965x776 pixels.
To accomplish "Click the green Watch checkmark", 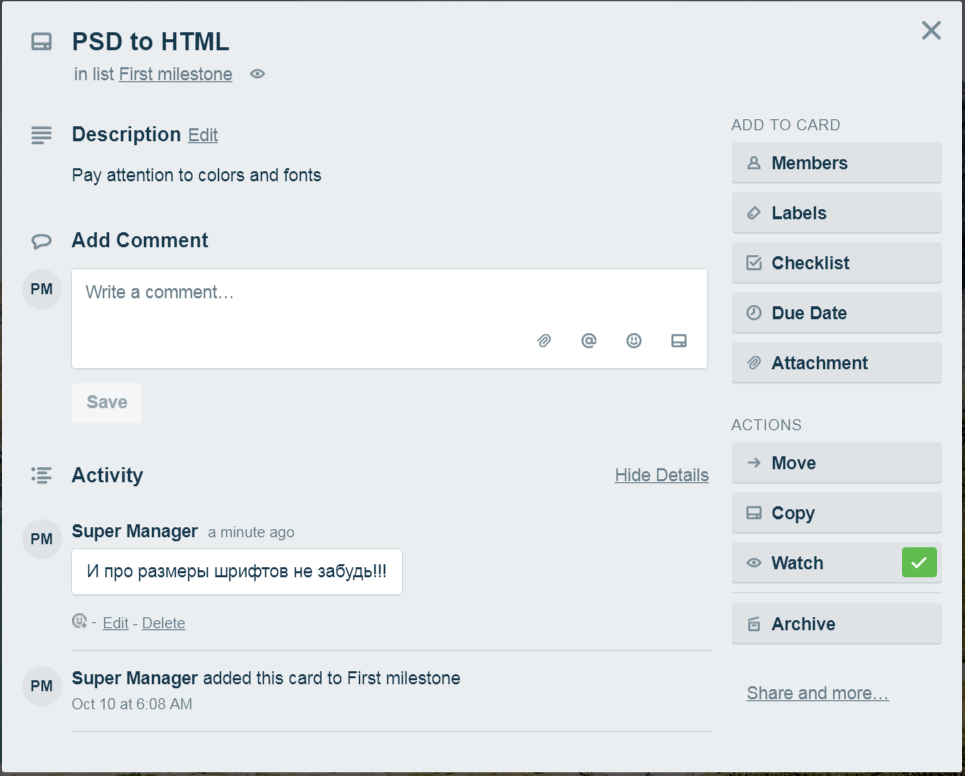I will pyautogui.click(x=919, y=563).
